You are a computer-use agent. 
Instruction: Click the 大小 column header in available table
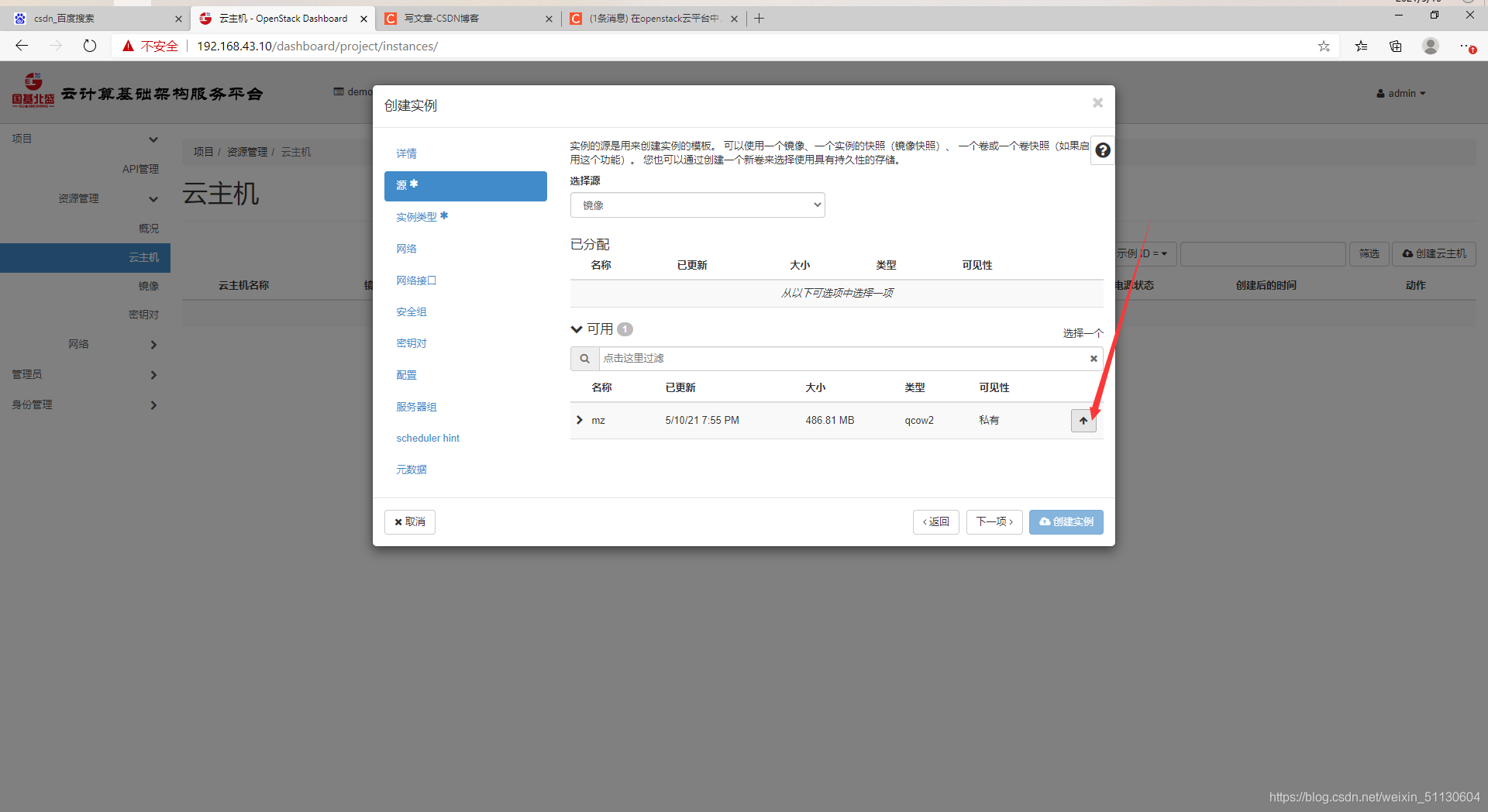[x=815, y=387]
